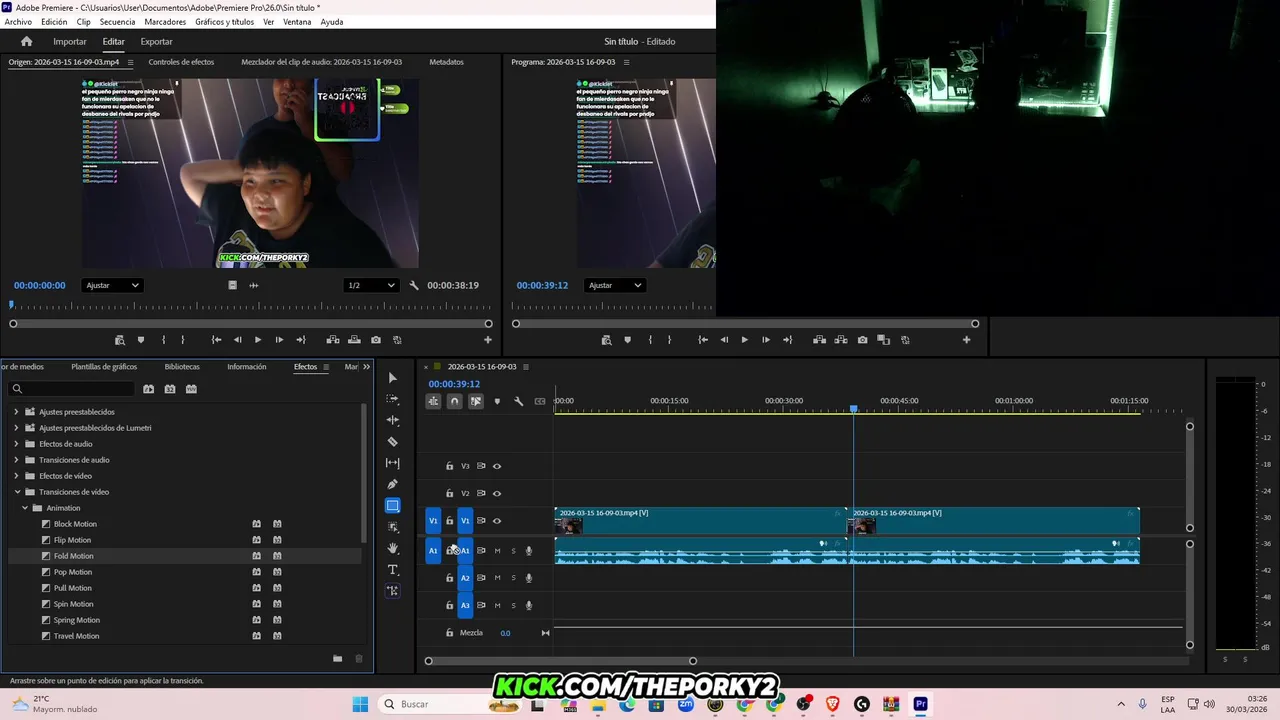
Task: Switch to Importar workspace
Action: 70,42
